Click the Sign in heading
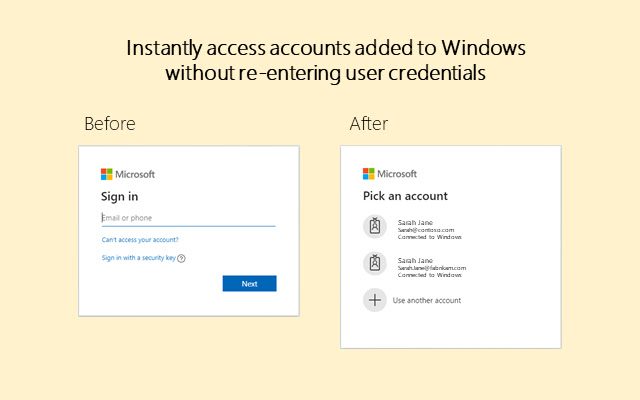The width and height of the screenshot is (640, 400). (120, 197)
